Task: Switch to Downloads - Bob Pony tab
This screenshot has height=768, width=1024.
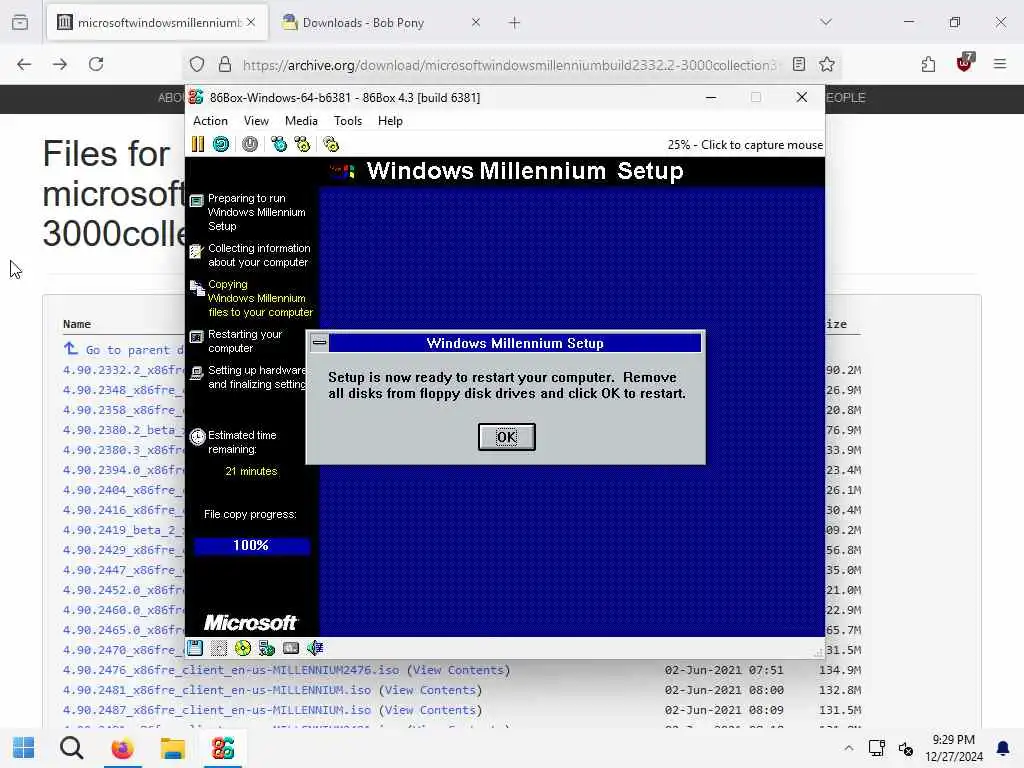Action: click(x=382, y=23)
